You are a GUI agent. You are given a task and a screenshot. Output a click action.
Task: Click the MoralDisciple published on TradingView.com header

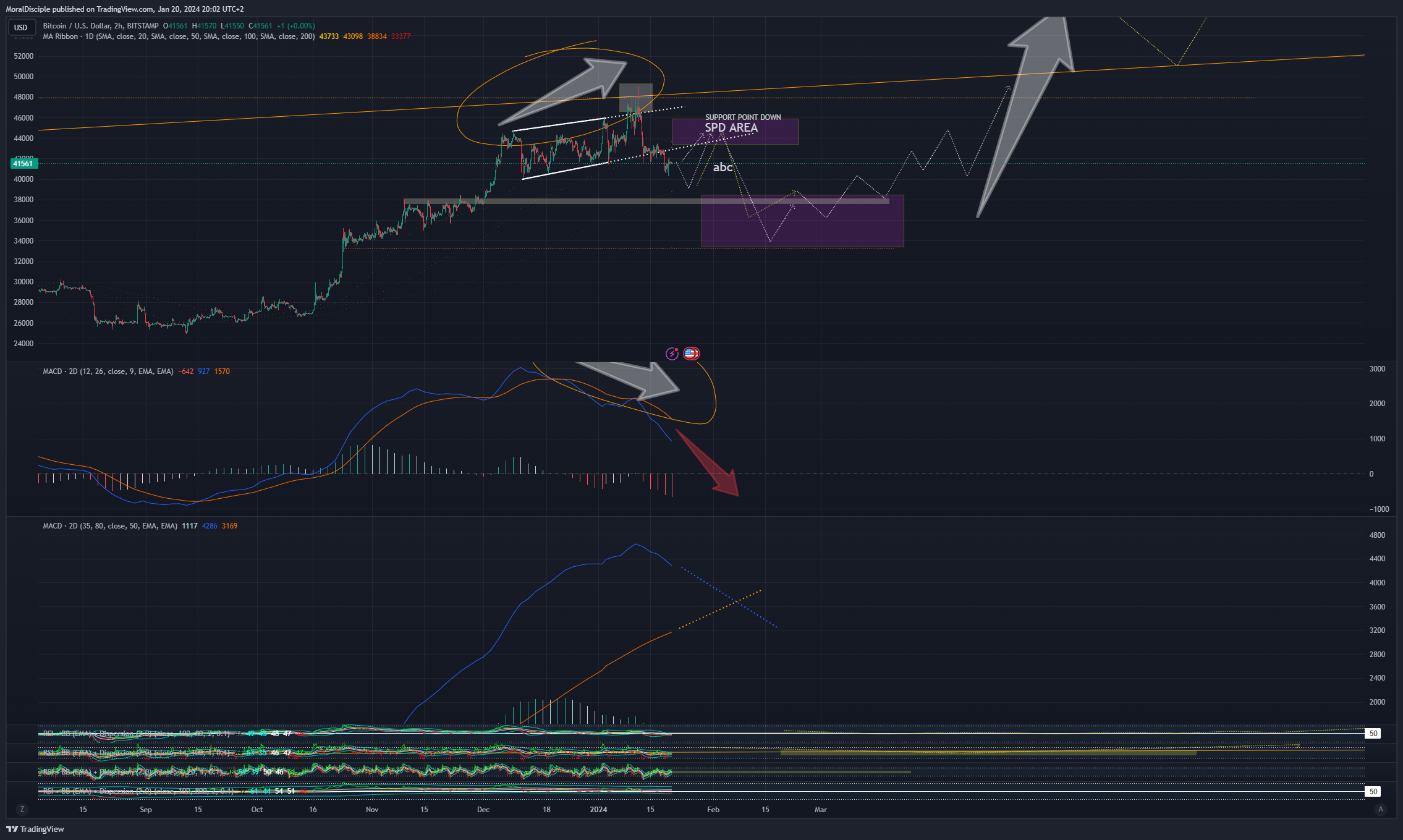(x=125, y=9)
